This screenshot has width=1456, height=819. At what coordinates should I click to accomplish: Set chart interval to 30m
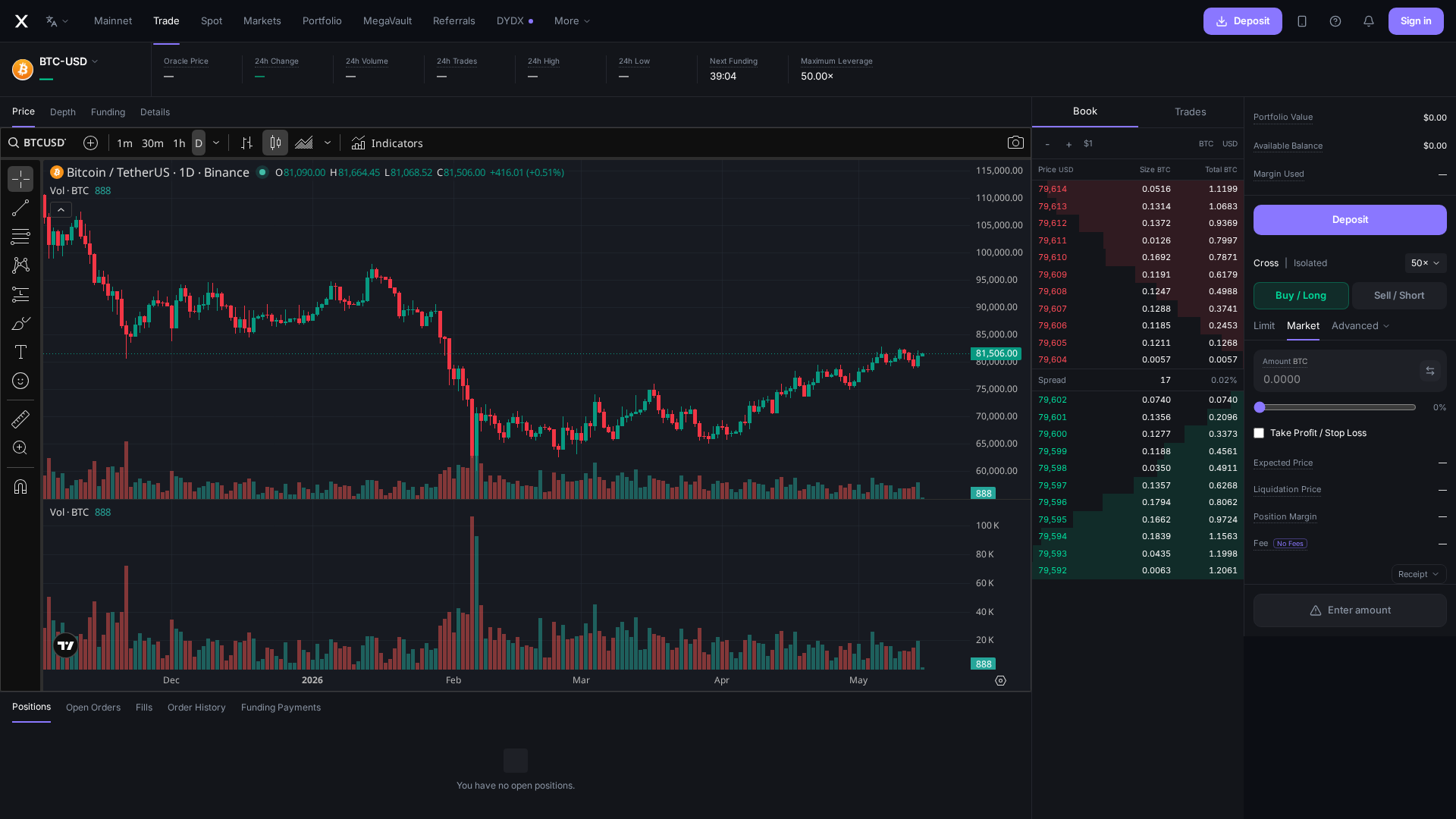pyautogui.click(x=152, y=143)
